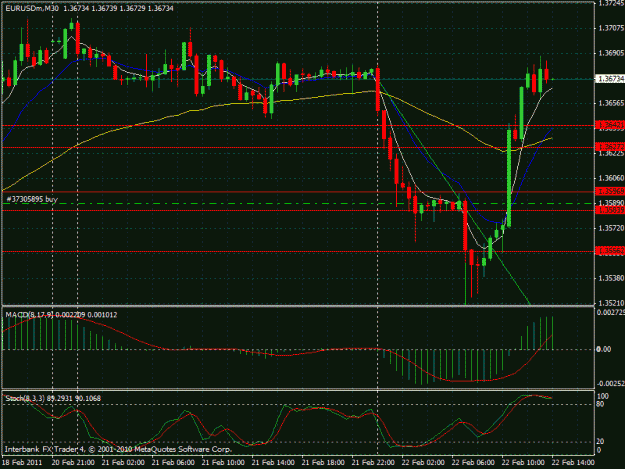
Task: Click the MACD scale value -0.00252
Action: click(x=610, y=383)
